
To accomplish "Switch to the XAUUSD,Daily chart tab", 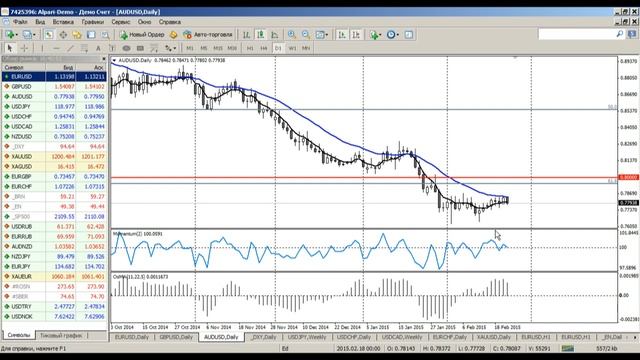I will tap(493, 337).
